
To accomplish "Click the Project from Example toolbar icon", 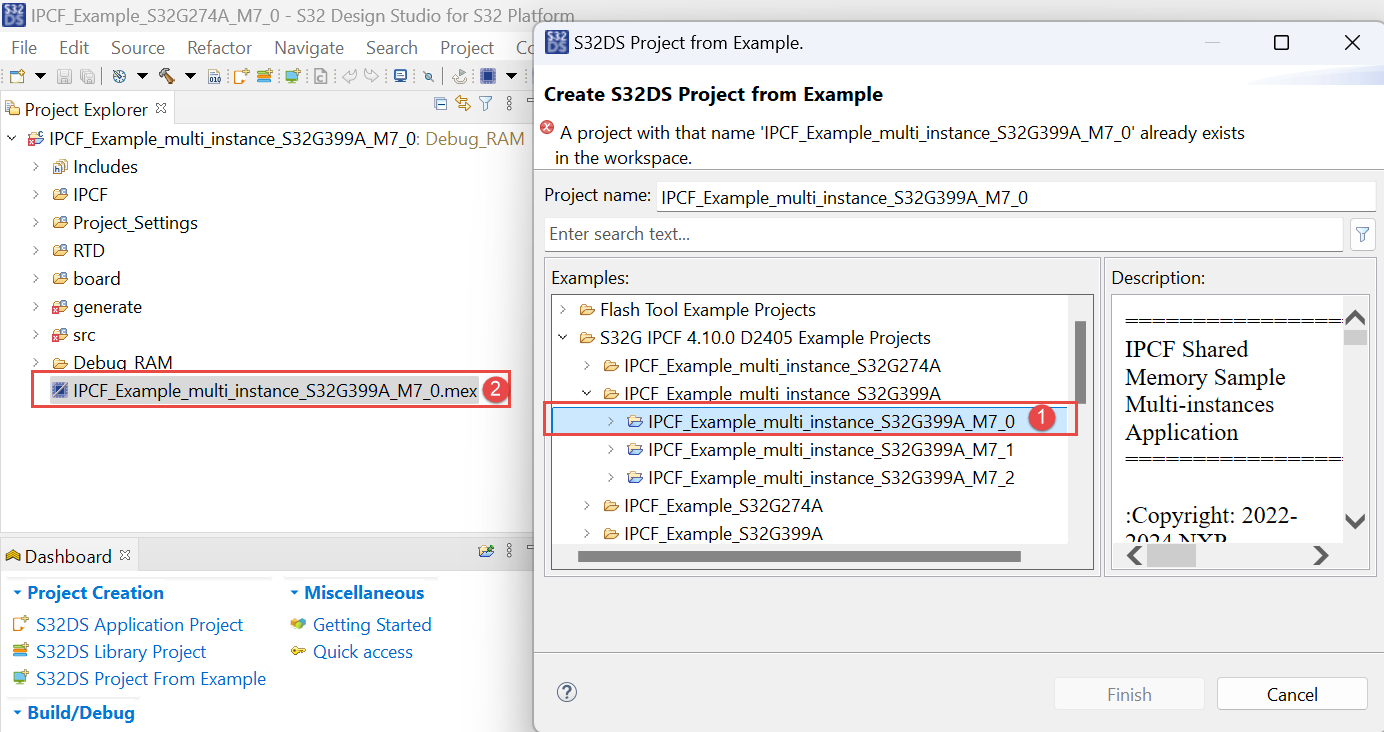I will click(292, 76).
